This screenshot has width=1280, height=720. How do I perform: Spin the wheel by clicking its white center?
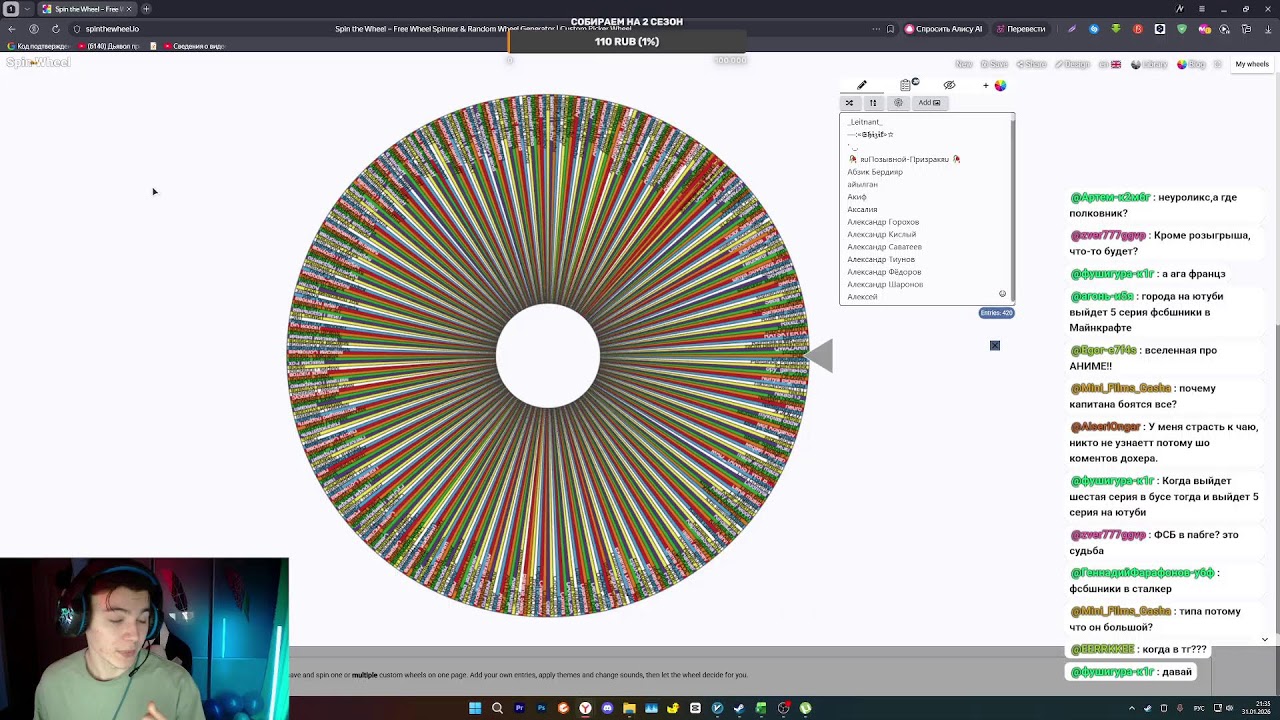(x=548, y=356)
